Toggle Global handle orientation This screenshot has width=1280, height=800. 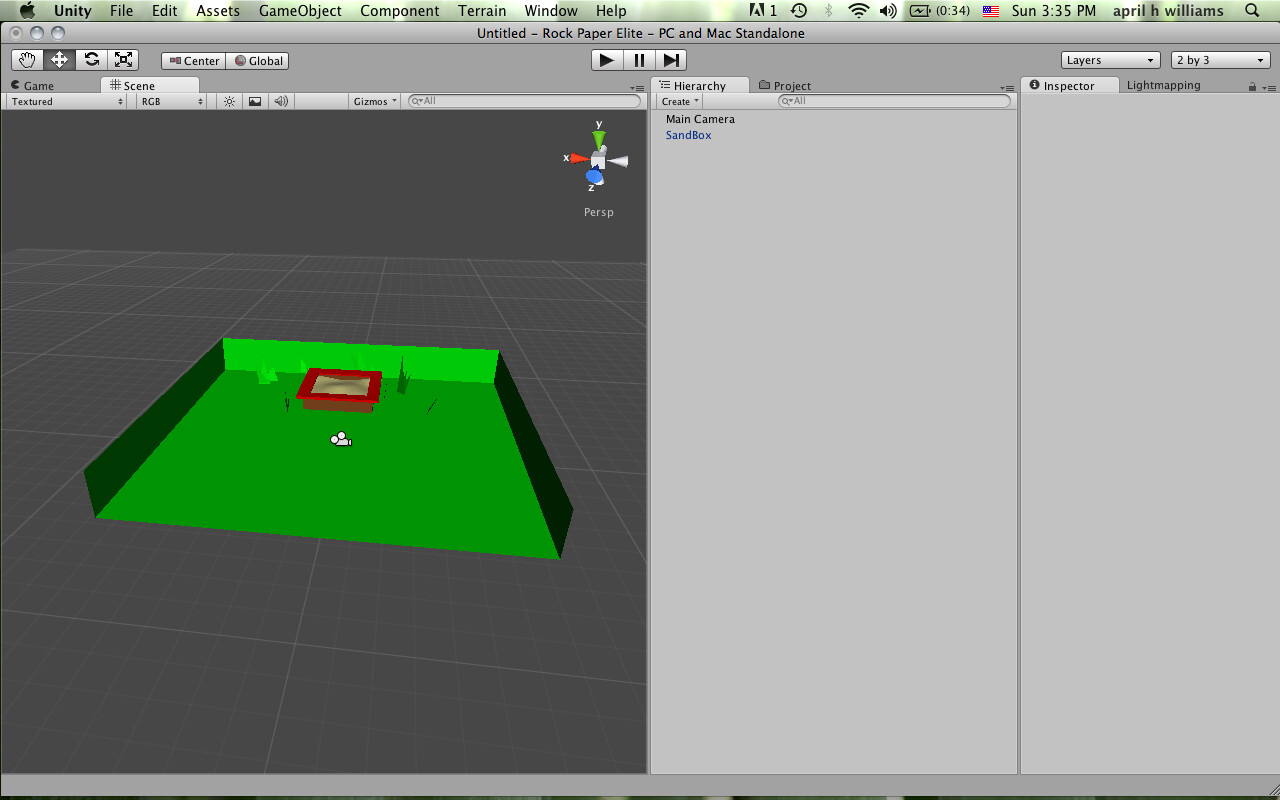tap(257, 60)
